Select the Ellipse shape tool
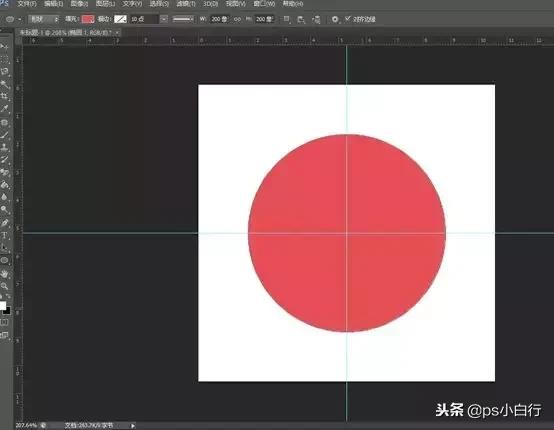The height and width of the screenshot is (430, 554). point(5,260)
